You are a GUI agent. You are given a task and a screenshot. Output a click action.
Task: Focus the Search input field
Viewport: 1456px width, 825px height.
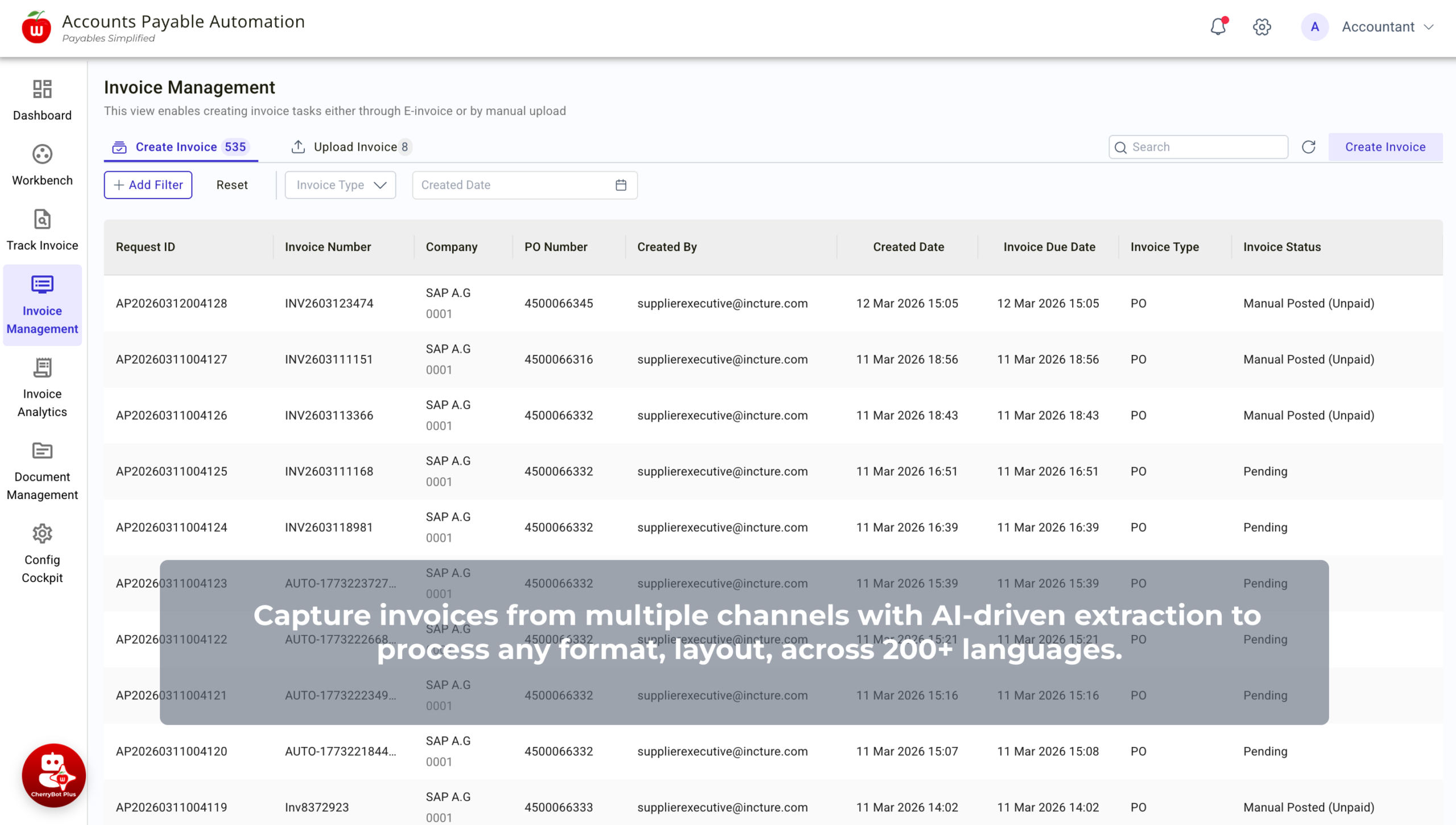click(x=1206, y=147)
